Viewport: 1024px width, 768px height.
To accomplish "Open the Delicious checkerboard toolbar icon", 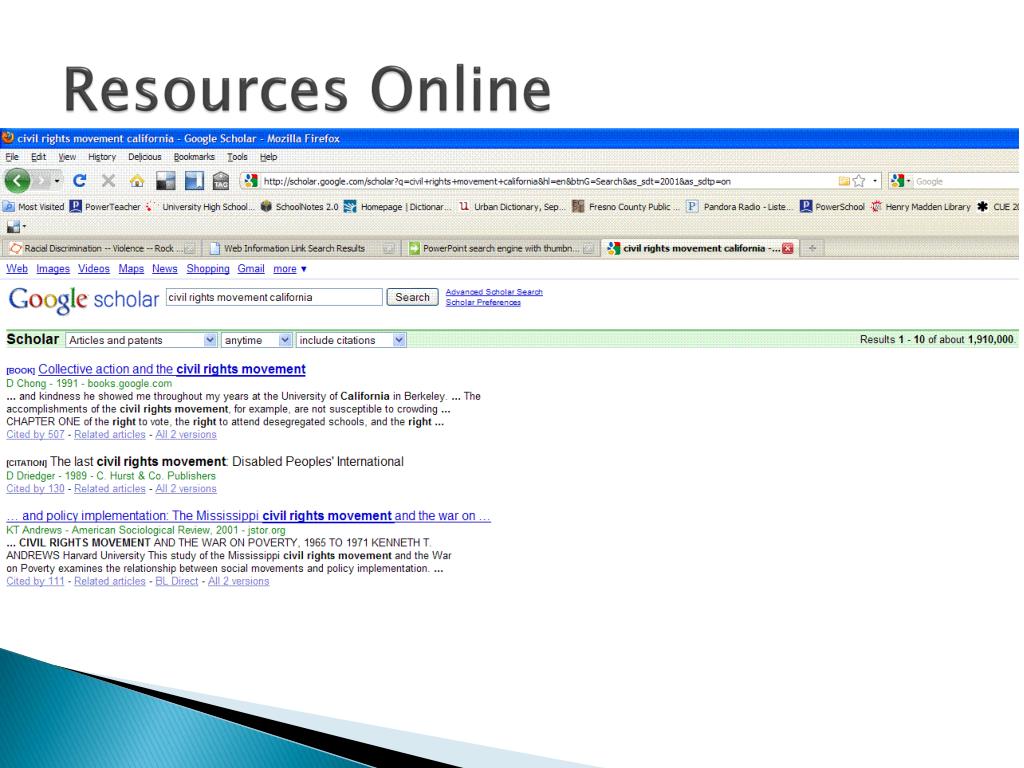I will (165, 181).
